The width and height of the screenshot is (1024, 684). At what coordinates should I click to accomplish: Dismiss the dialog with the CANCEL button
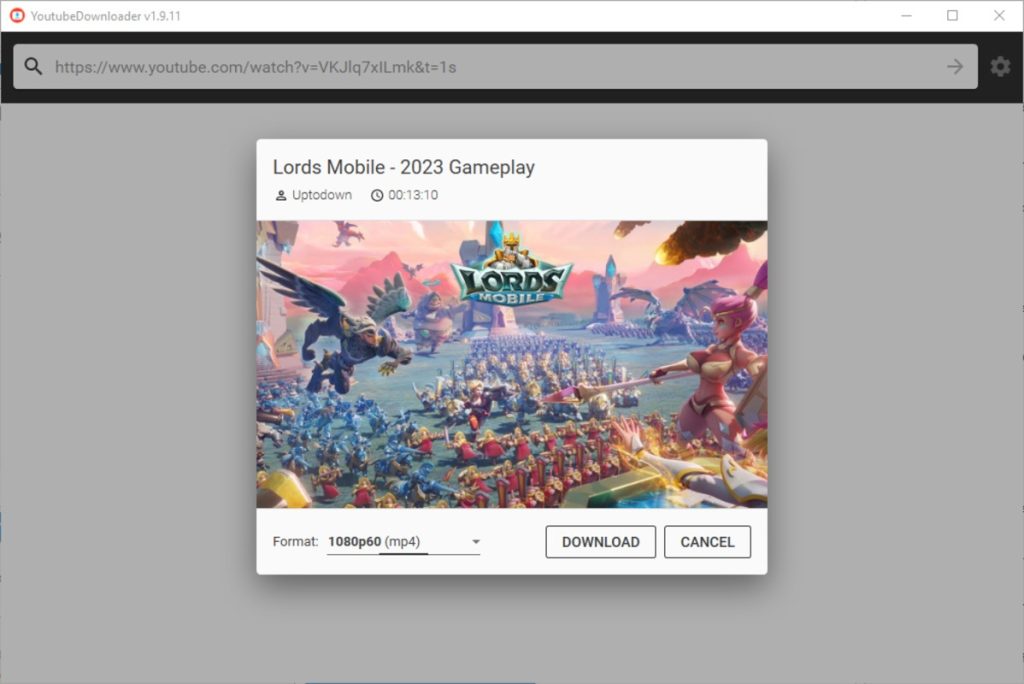pos(707,542)
